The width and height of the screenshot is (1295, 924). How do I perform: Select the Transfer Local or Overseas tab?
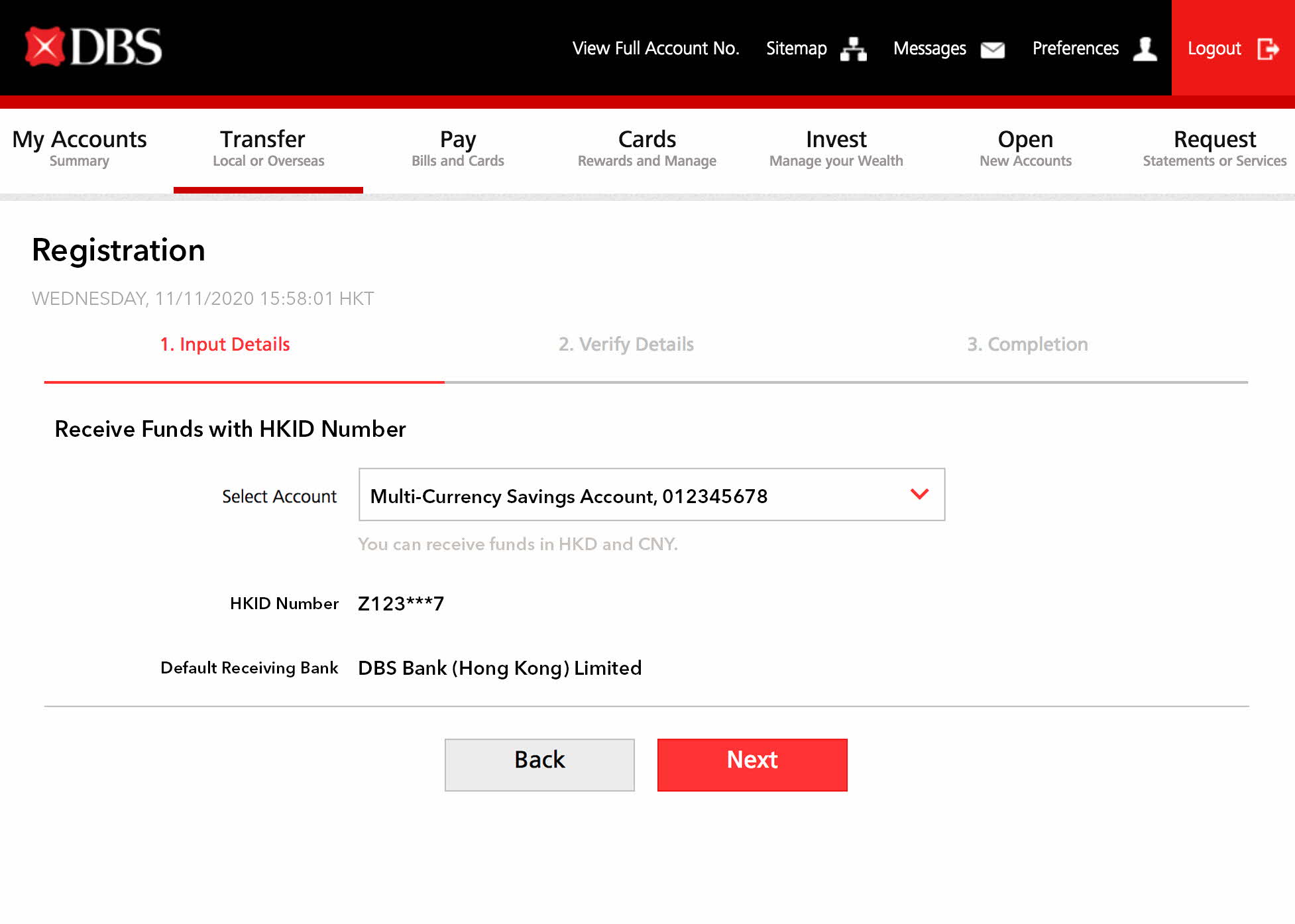coord(268,148)
